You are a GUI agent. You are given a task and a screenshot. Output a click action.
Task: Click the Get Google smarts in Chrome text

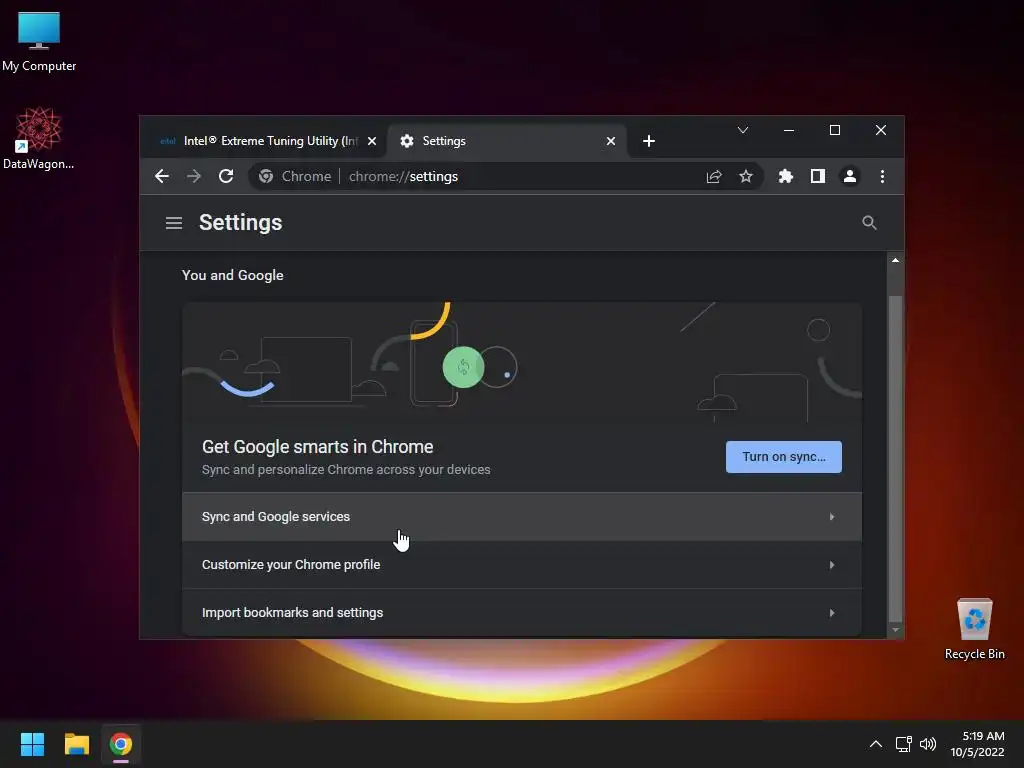[317, 447]
